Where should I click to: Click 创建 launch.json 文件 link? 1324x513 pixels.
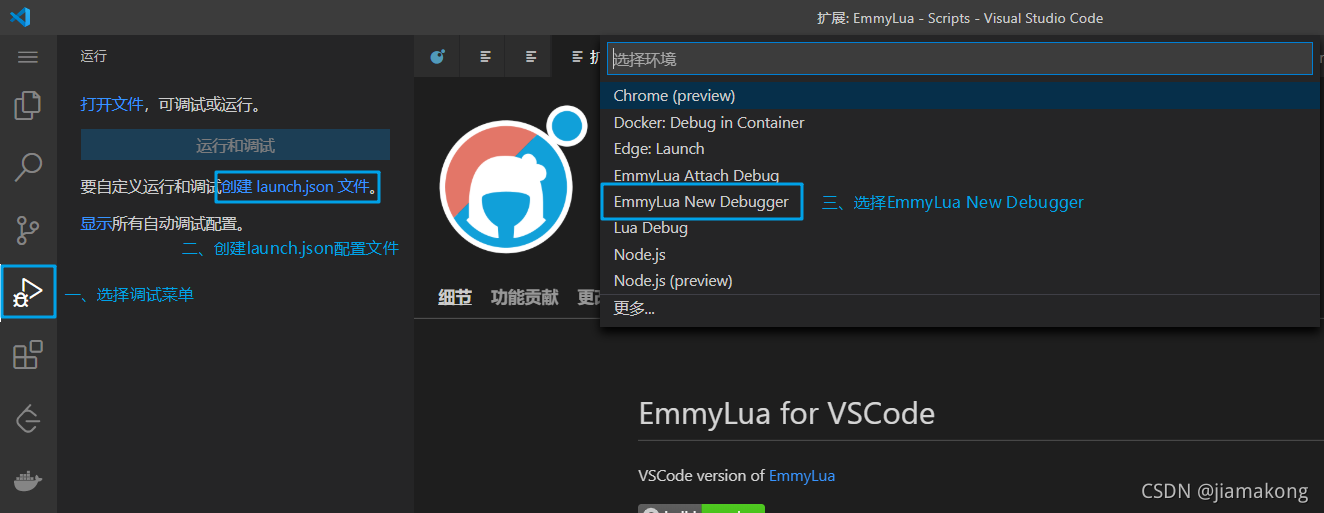click(x=296, y=186)
